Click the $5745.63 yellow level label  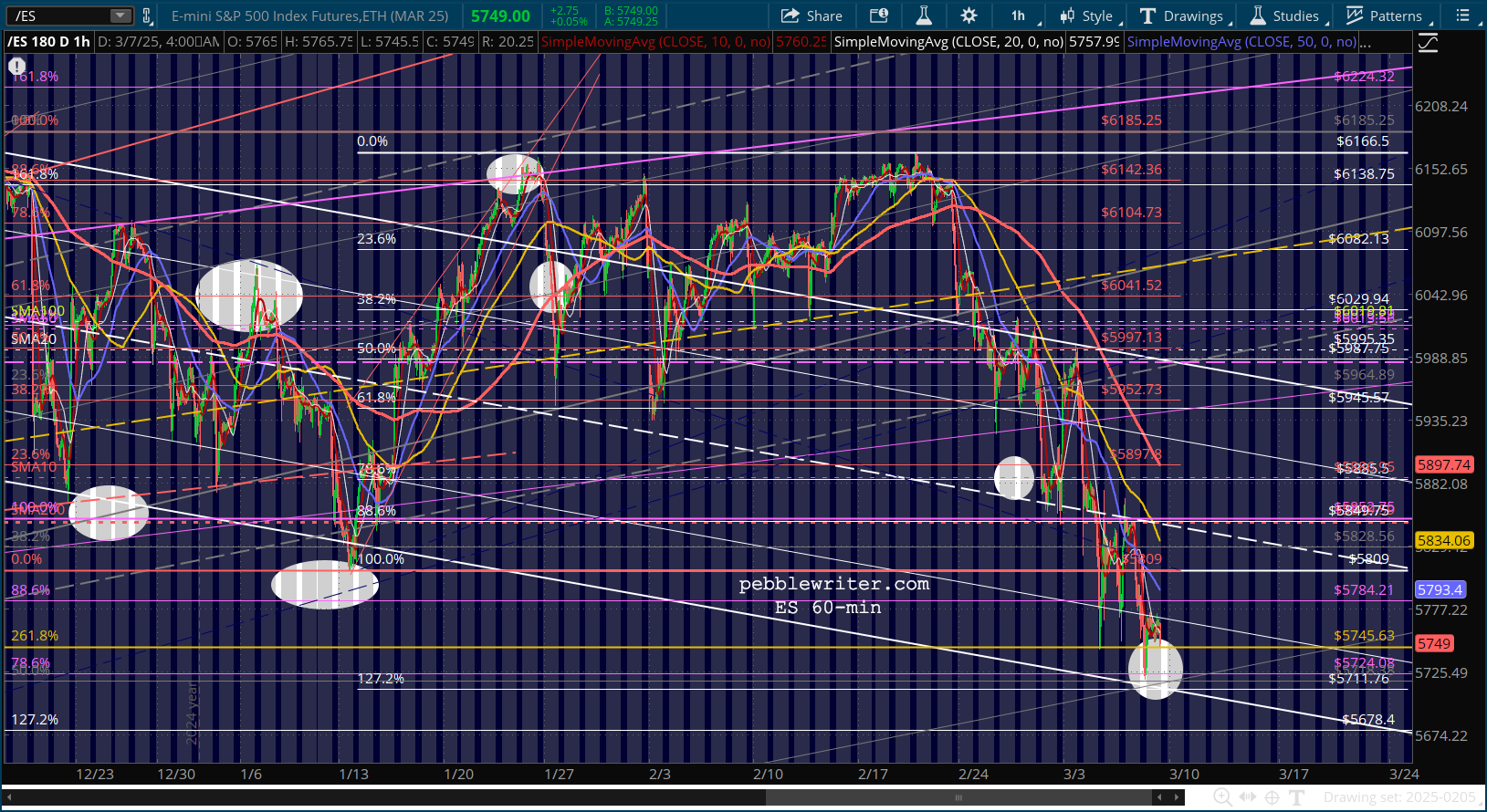tap(1365, 636)
